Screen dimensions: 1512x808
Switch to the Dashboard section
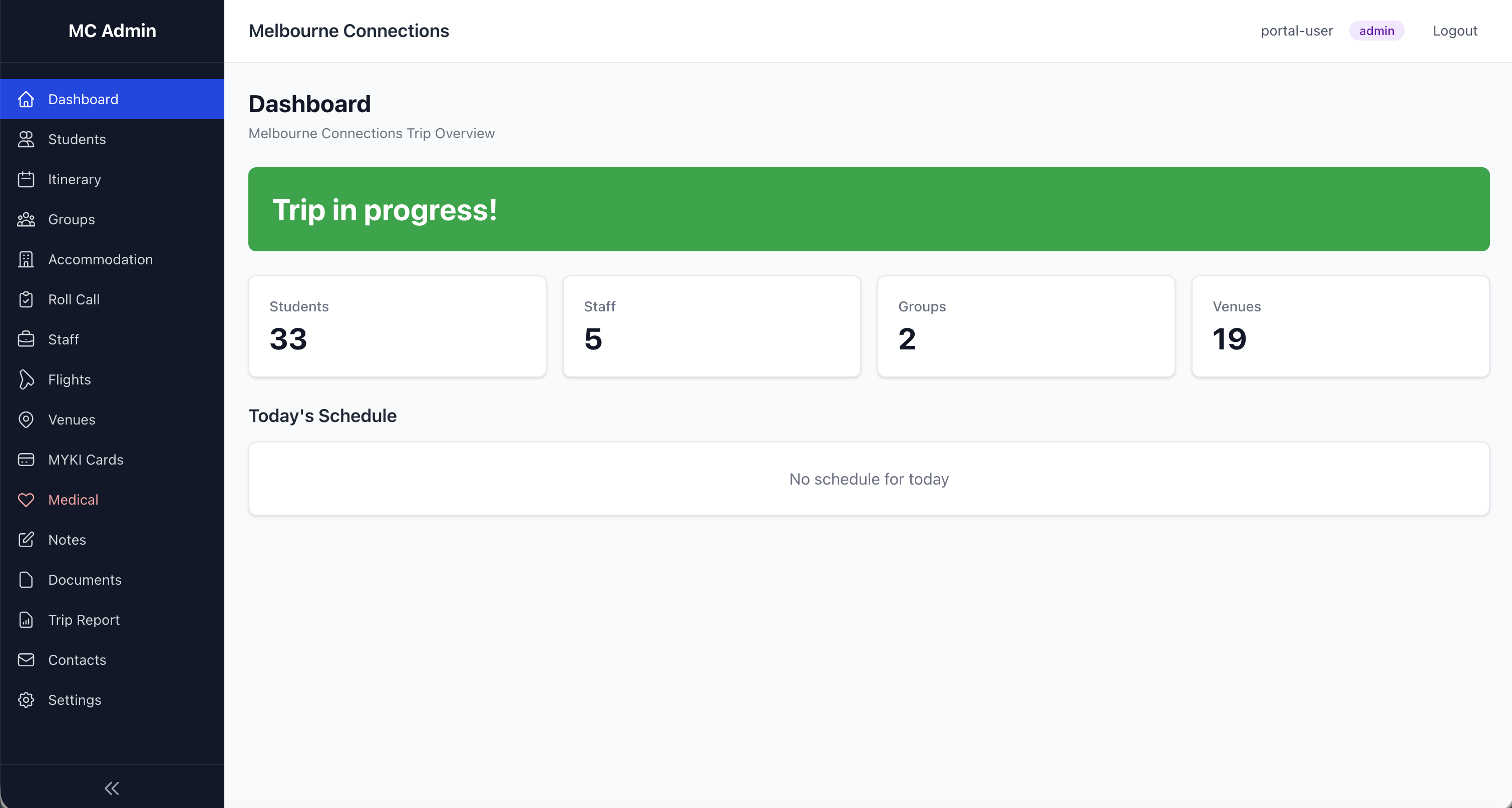[x=82, y=99]
